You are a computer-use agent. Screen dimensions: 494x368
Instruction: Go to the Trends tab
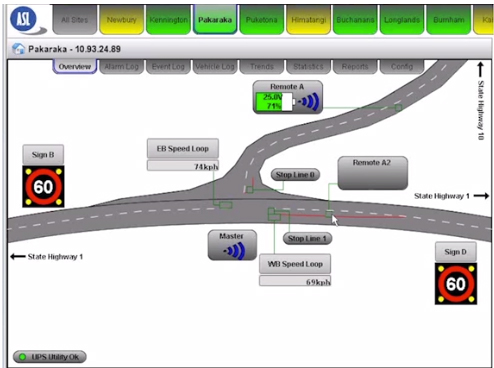point(262,67)
